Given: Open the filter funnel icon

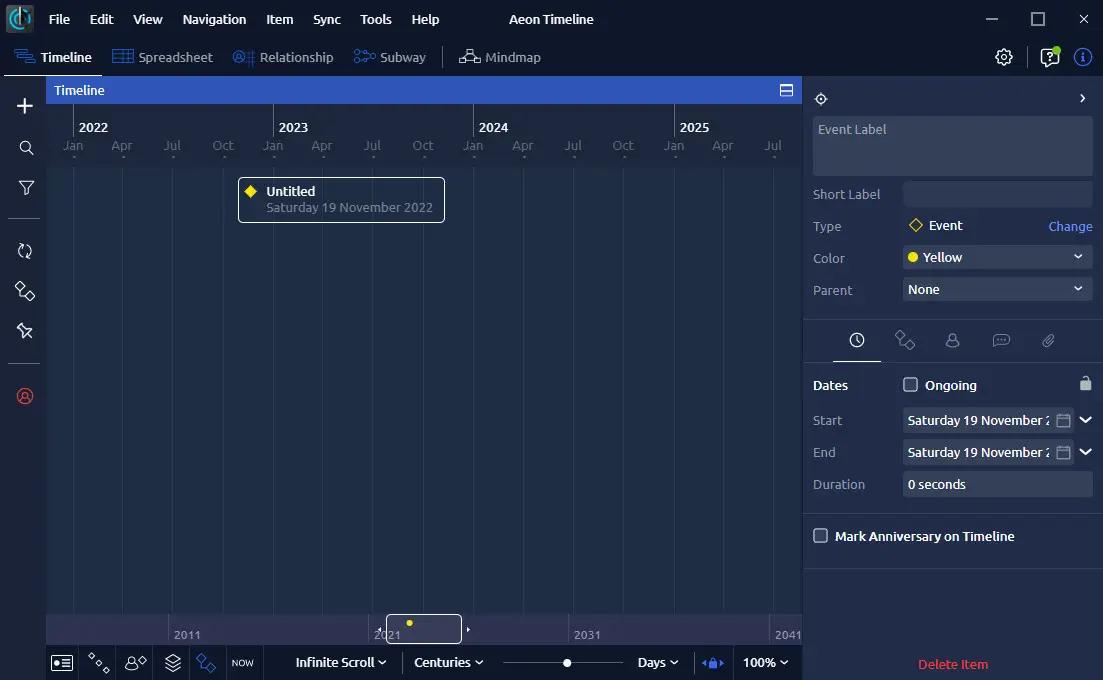Looking at the screenshot, I should (x=26, y=188).
